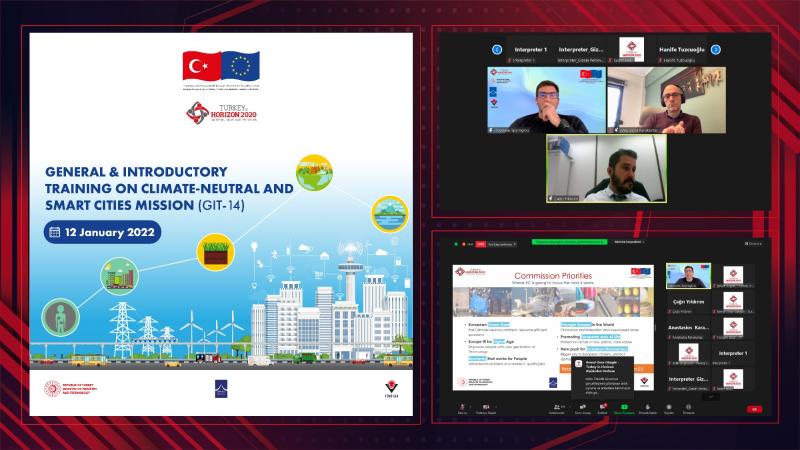Select the Çağın Yıldırım participant tile in bottom window

coord(688,304)
